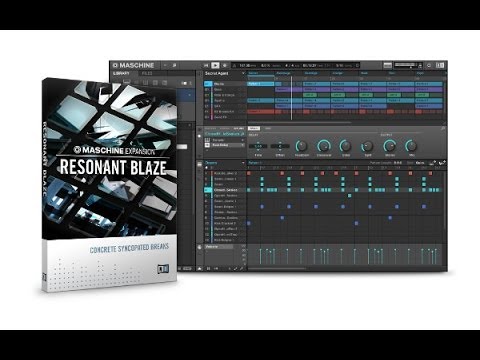Click the group view icon left of Drums
480x360 pixels.
[199, 164]
